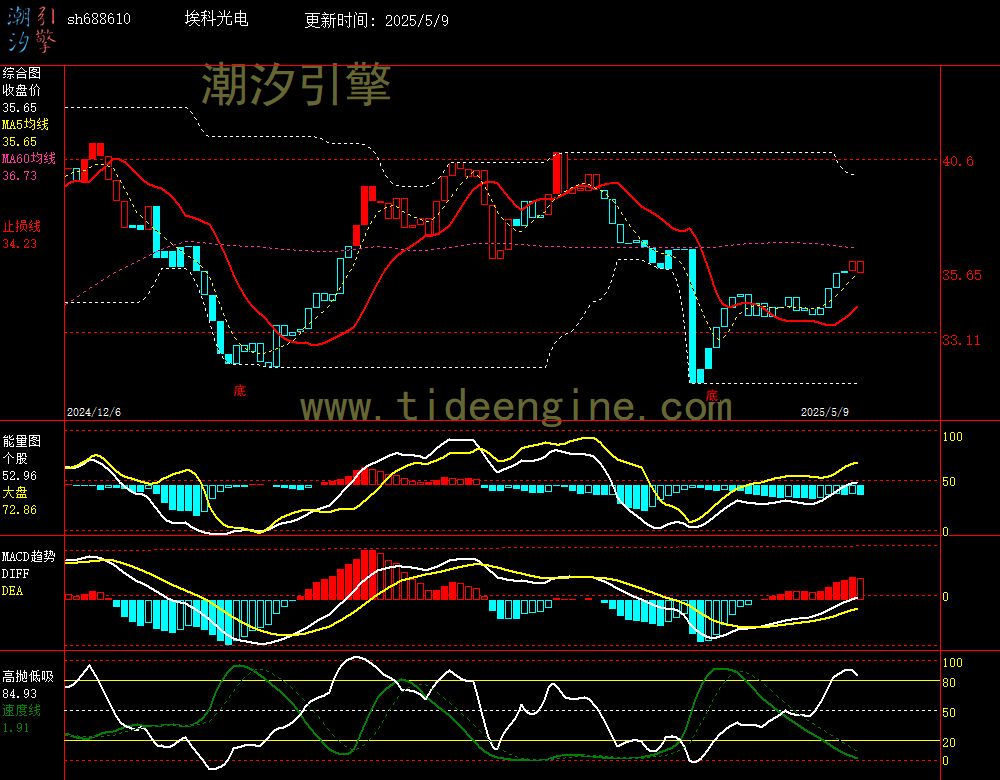Click the 个股 legend label
The height and width of the screenshot is (780, 1000).
point(15,459)
